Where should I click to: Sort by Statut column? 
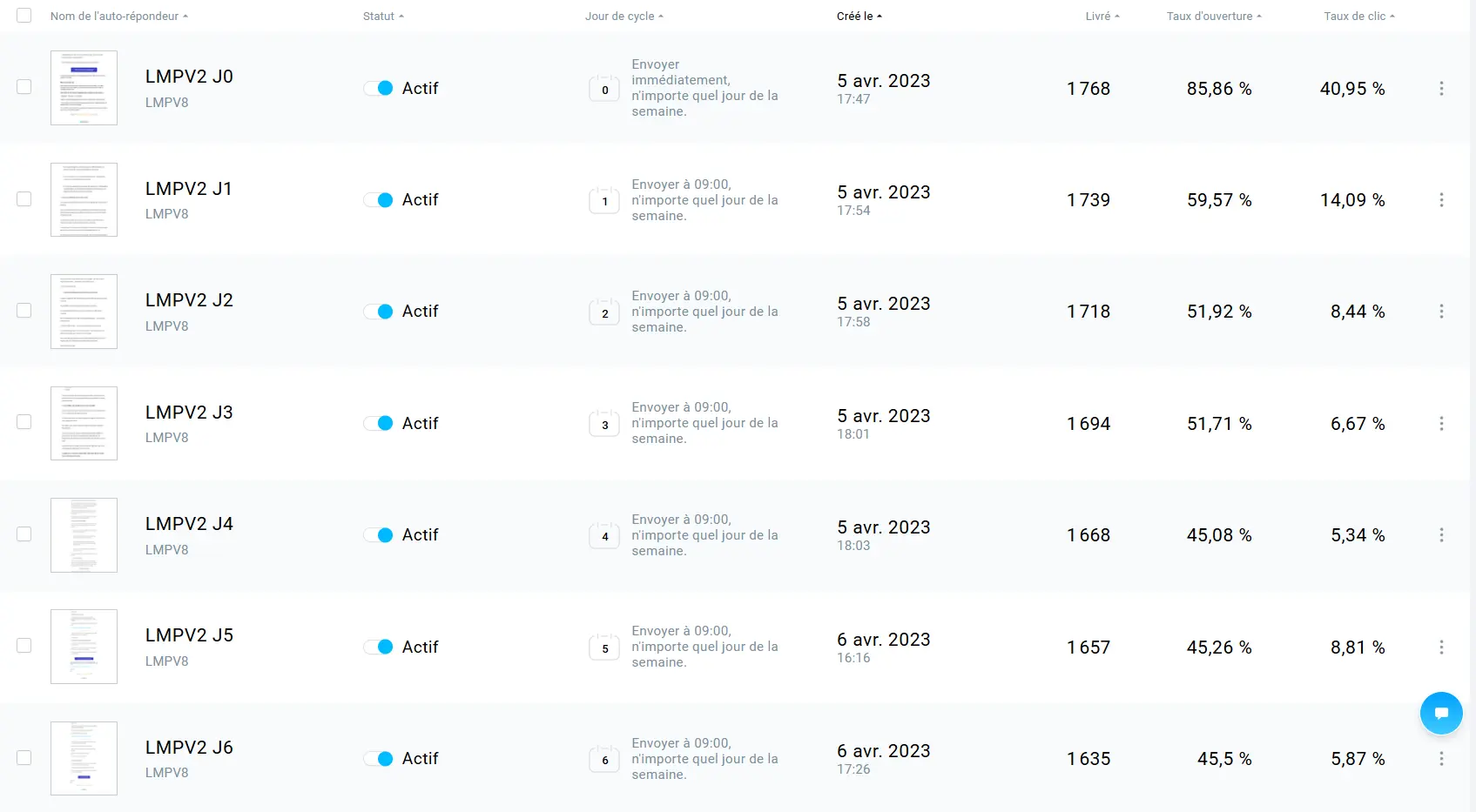pos(383,17)
